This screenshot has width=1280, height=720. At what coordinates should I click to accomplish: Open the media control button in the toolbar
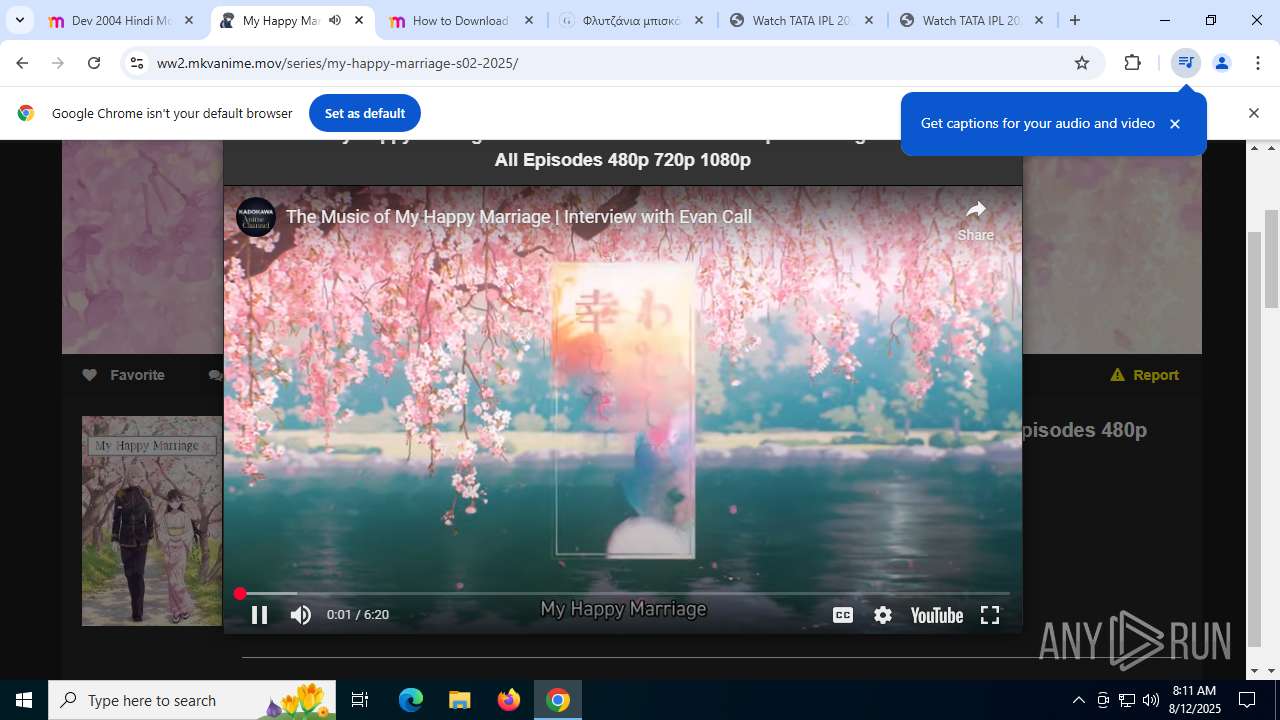coord(1186,63)
